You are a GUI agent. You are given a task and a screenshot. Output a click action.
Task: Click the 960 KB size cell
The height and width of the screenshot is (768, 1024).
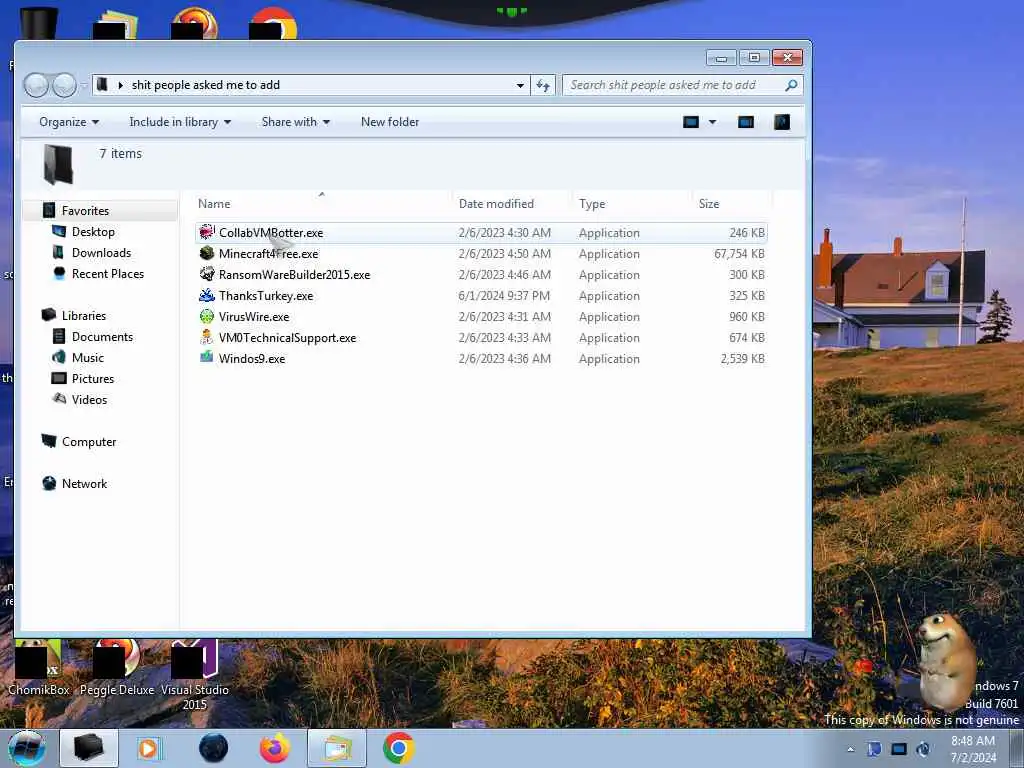point(747,316)
